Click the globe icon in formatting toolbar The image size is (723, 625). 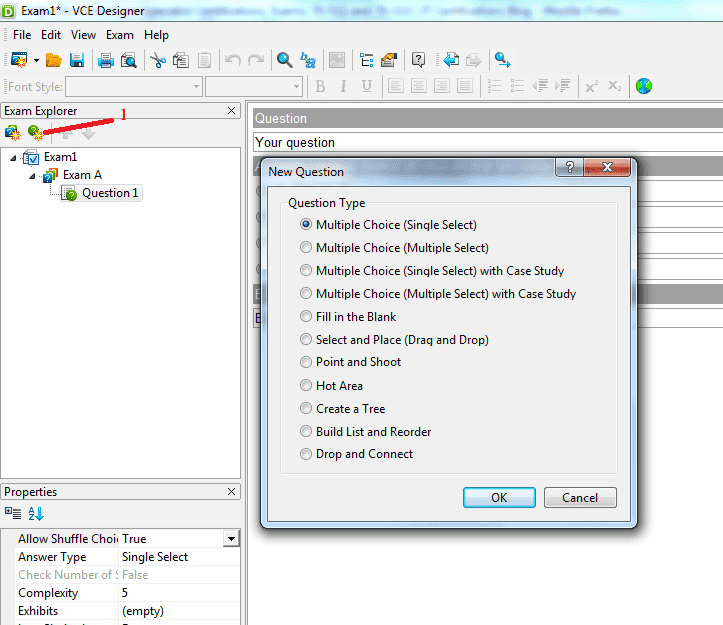pos(644,86)
